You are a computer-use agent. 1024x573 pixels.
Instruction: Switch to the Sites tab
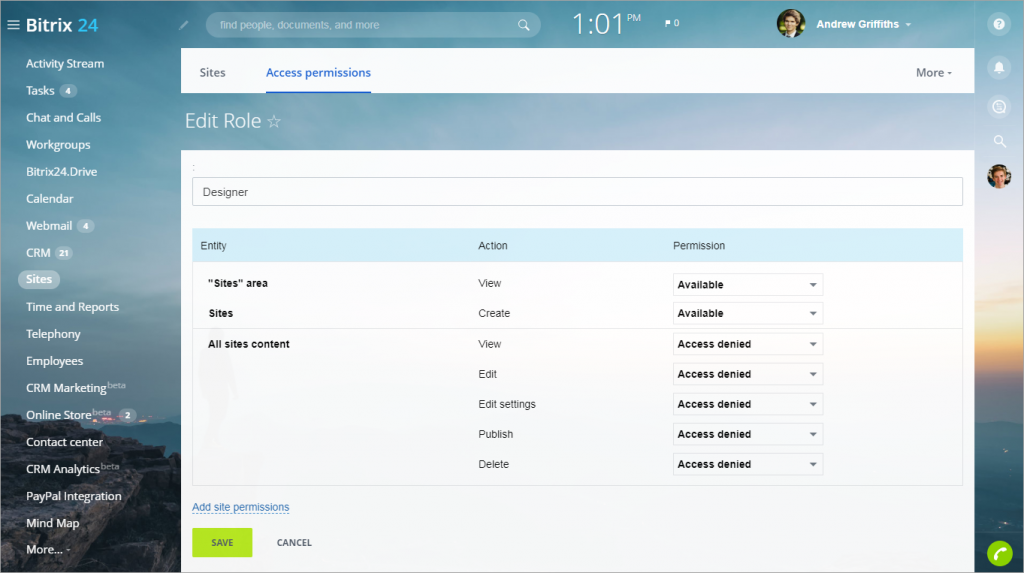coord(212,73)
